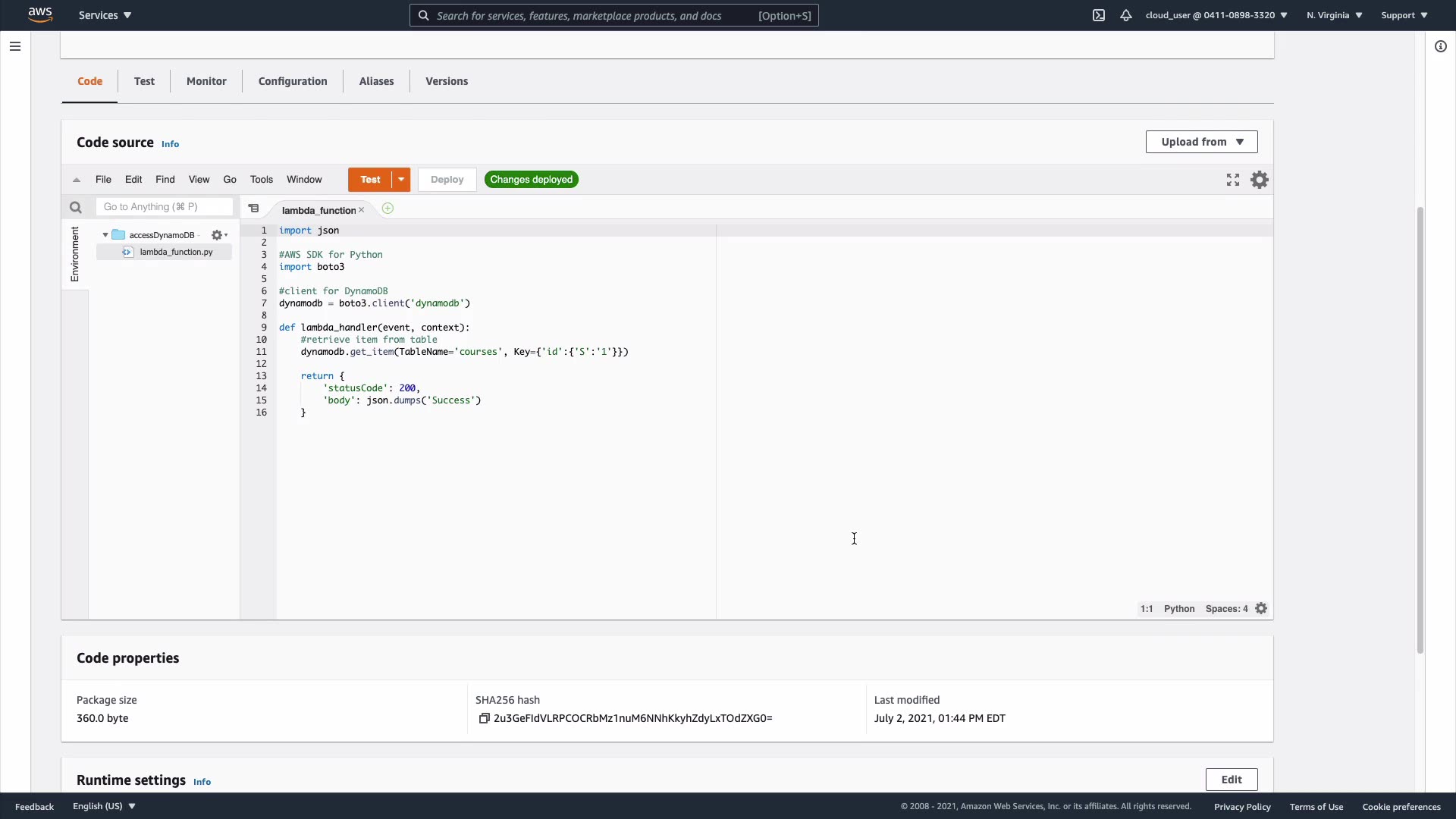
Task: Click the notifications bell icon
Action: point(1126,15)
